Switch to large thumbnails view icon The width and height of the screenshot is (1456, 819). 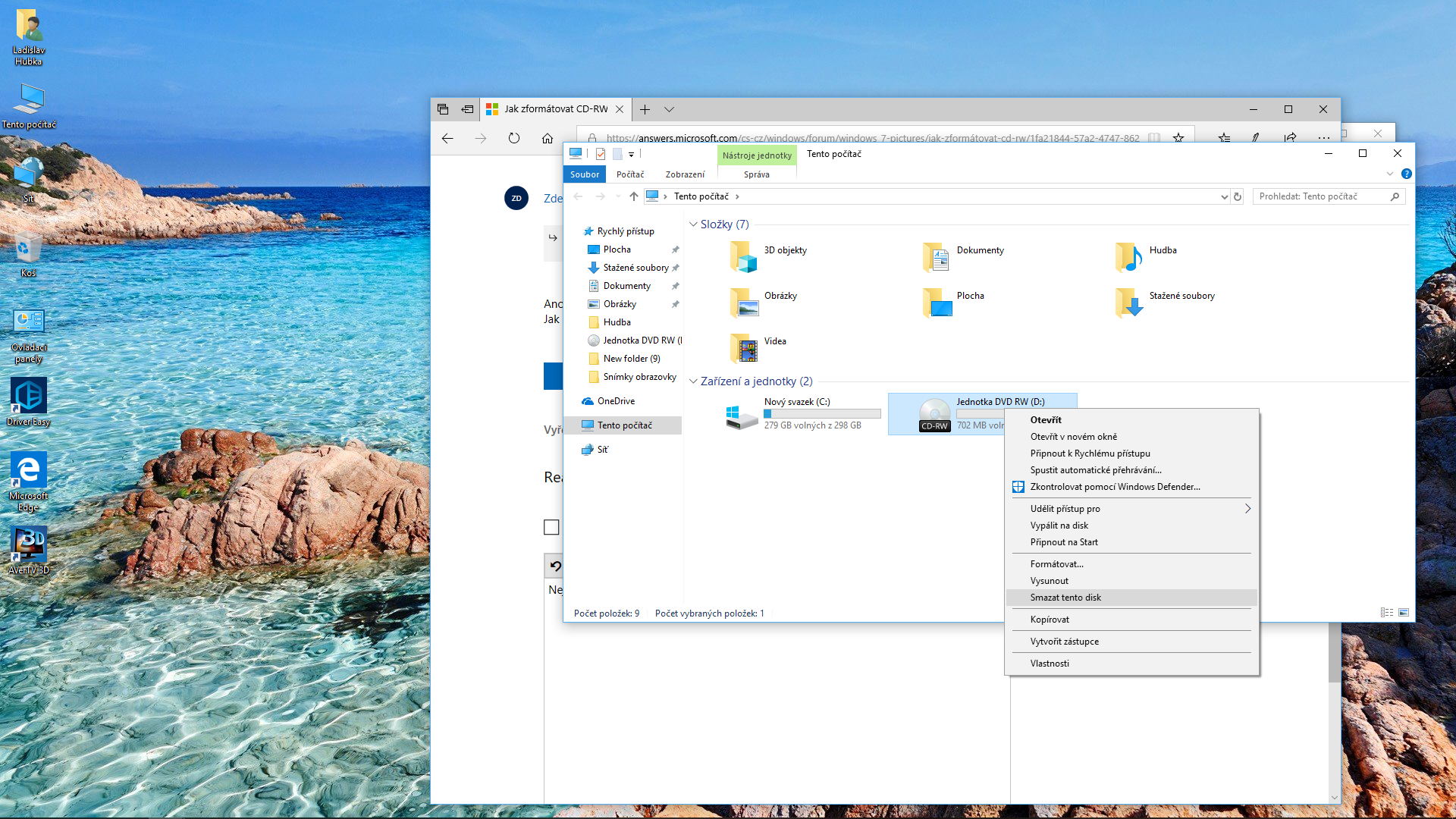pos(1404,613)
